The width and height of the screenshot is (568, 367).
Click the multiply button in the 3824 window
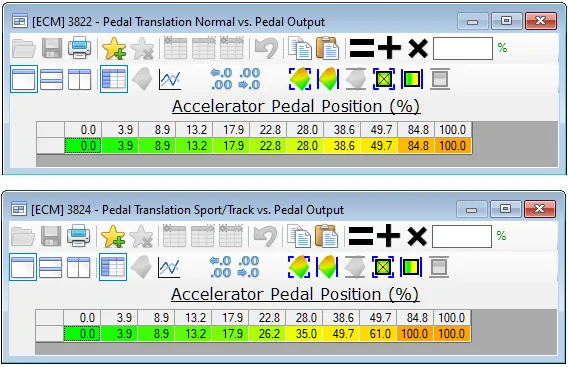(x=417, y=237)
